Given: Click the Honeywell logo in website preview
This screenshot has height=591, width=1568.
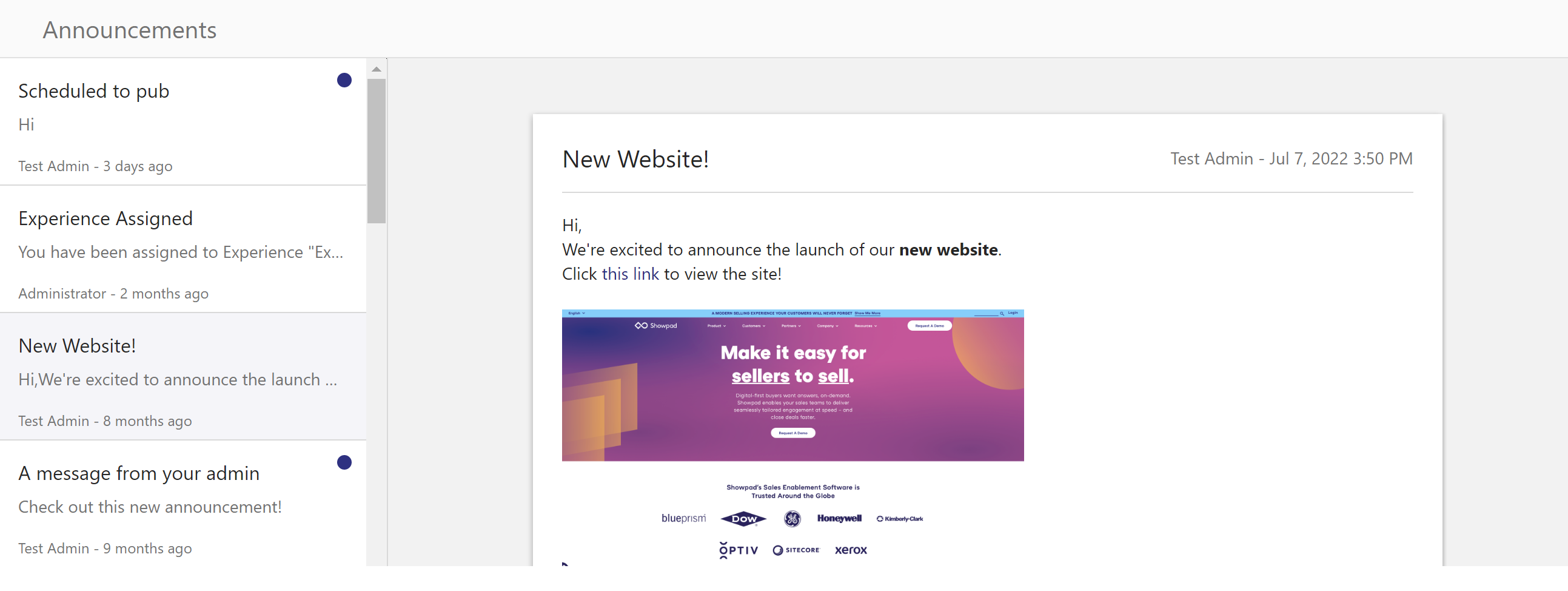Looking at the screenshot, I should 839,519.
